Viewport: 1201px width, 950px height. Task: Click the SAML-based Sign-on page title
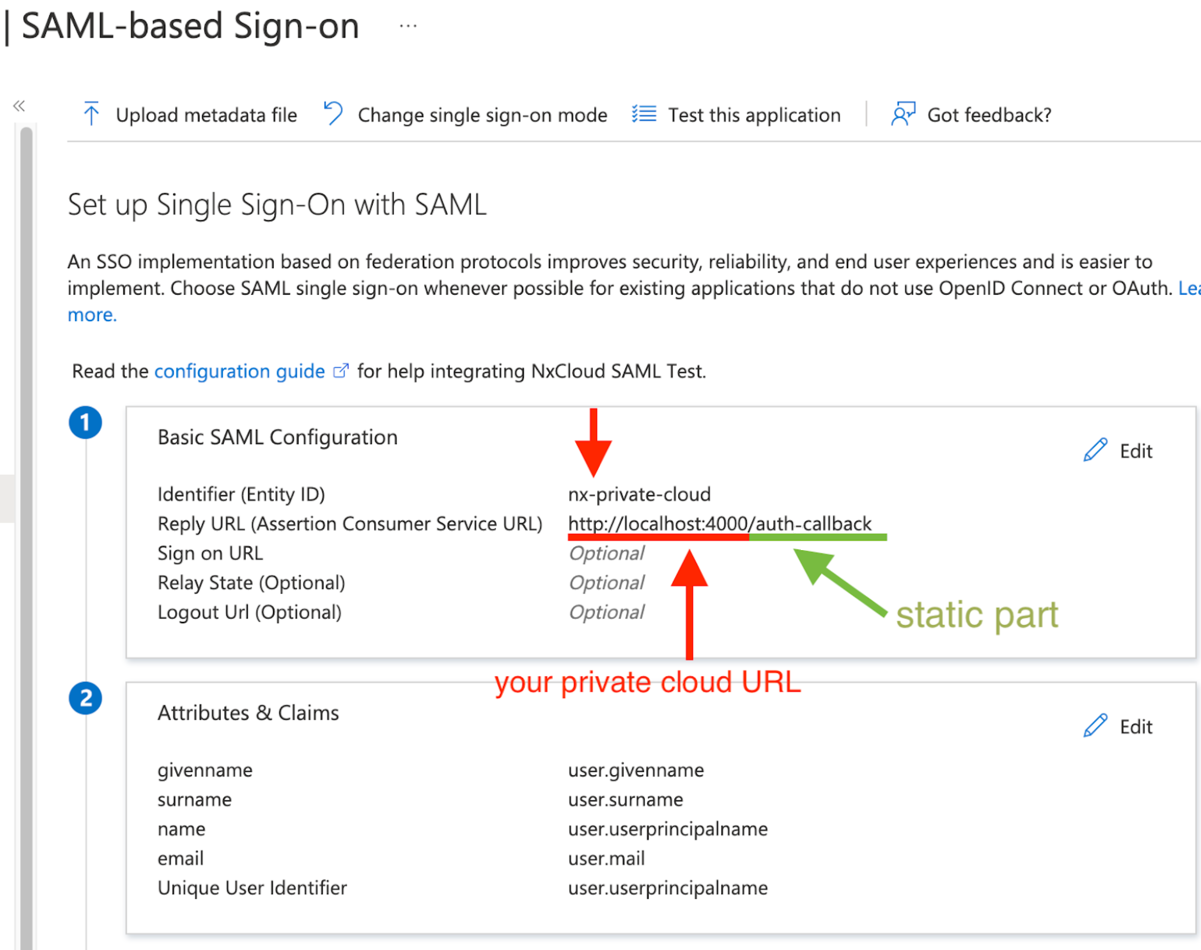[192, 26]
